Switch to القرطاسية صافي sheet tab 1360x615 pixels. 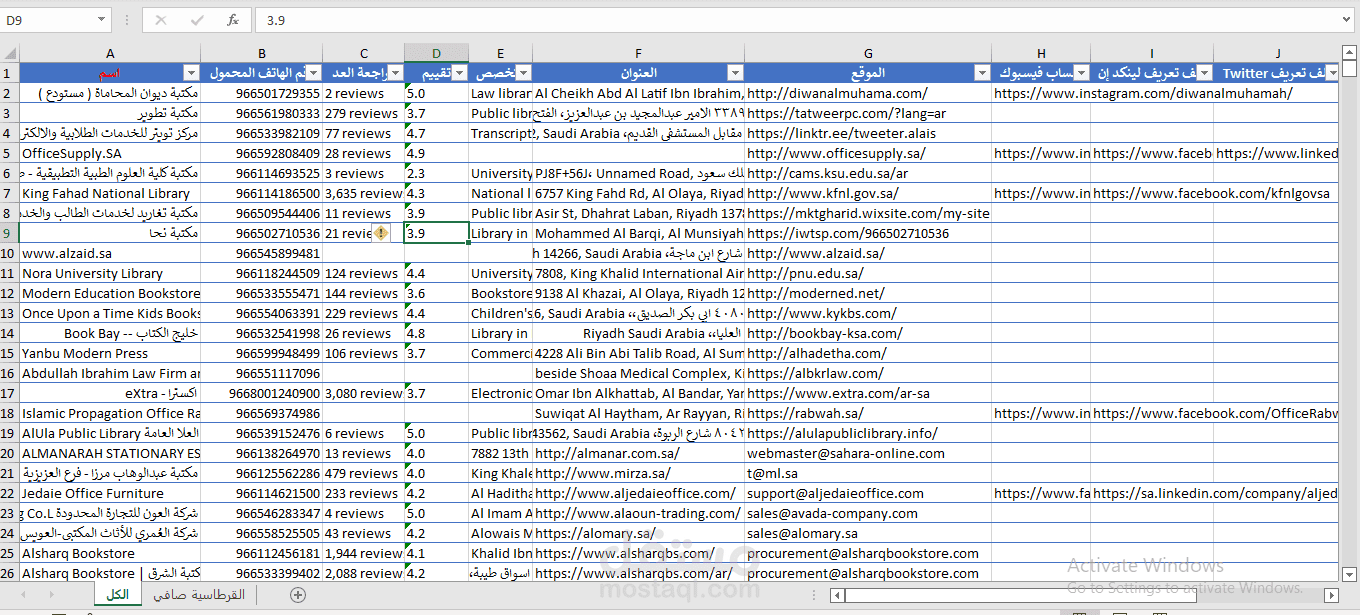tap(198, 594)
